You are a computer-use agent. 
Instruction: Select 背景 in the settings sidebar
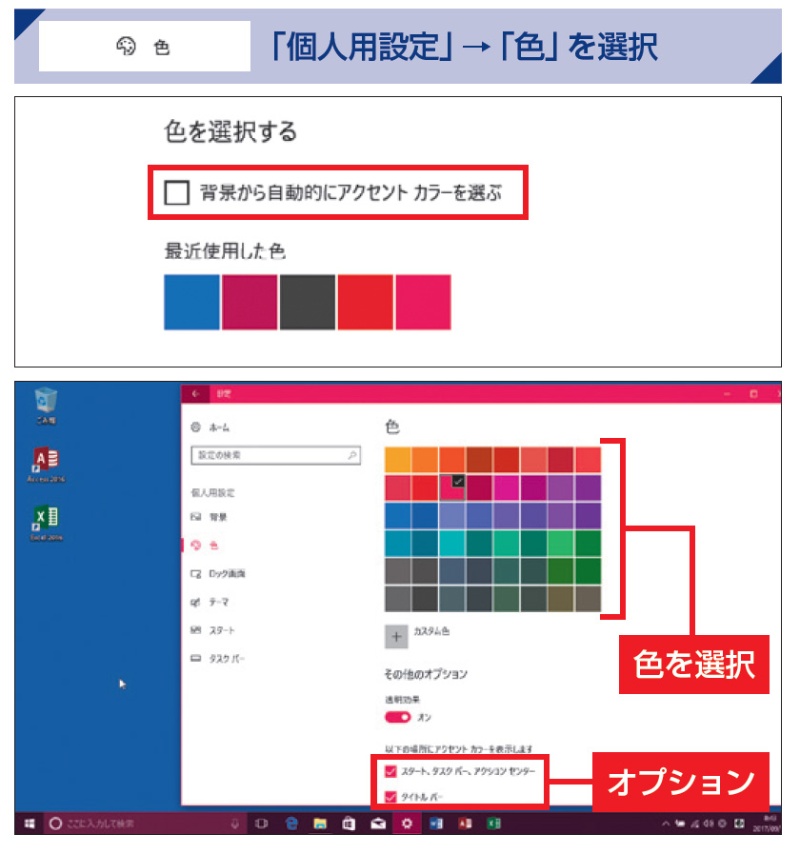[x=217, y=517]
